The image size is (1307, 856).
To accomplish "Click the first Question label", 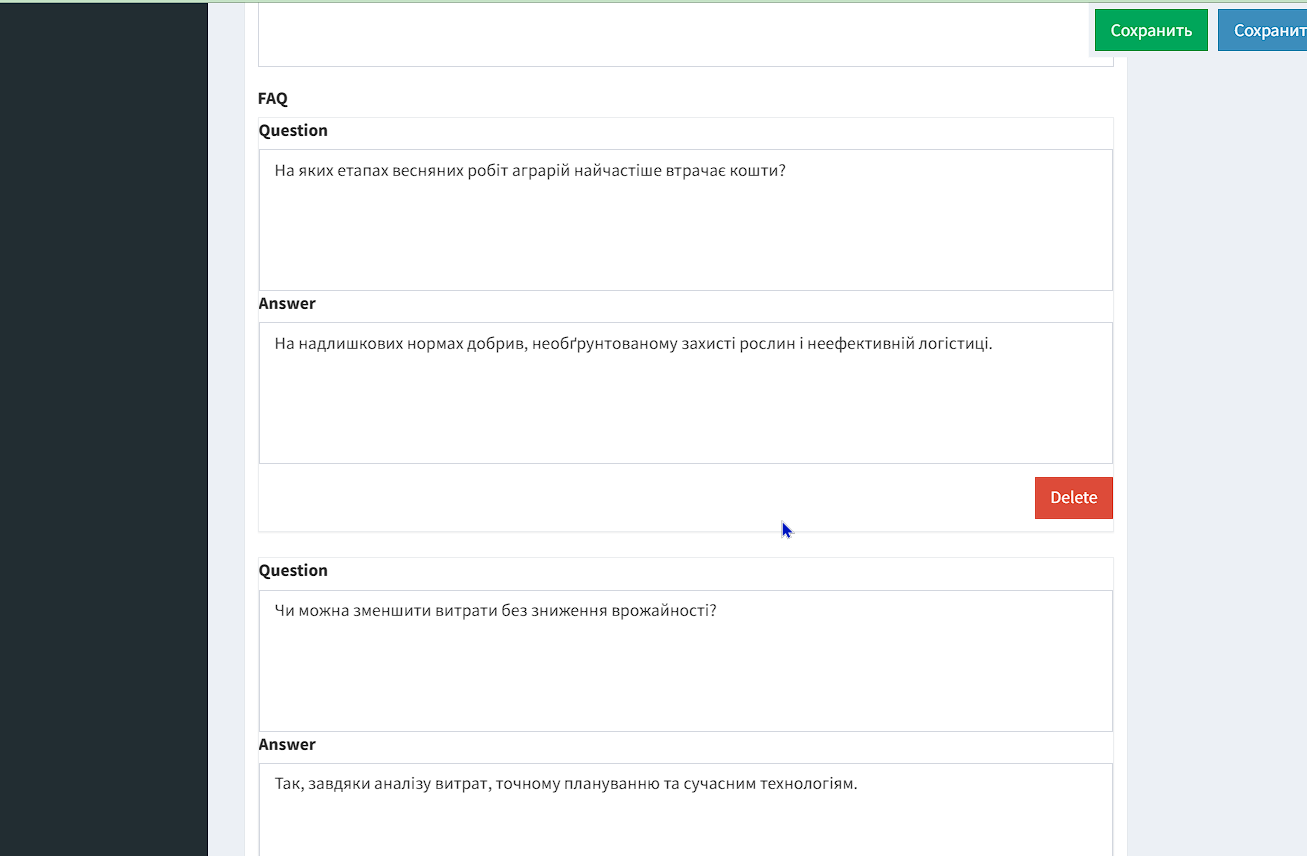I will (x=293, y=131).
